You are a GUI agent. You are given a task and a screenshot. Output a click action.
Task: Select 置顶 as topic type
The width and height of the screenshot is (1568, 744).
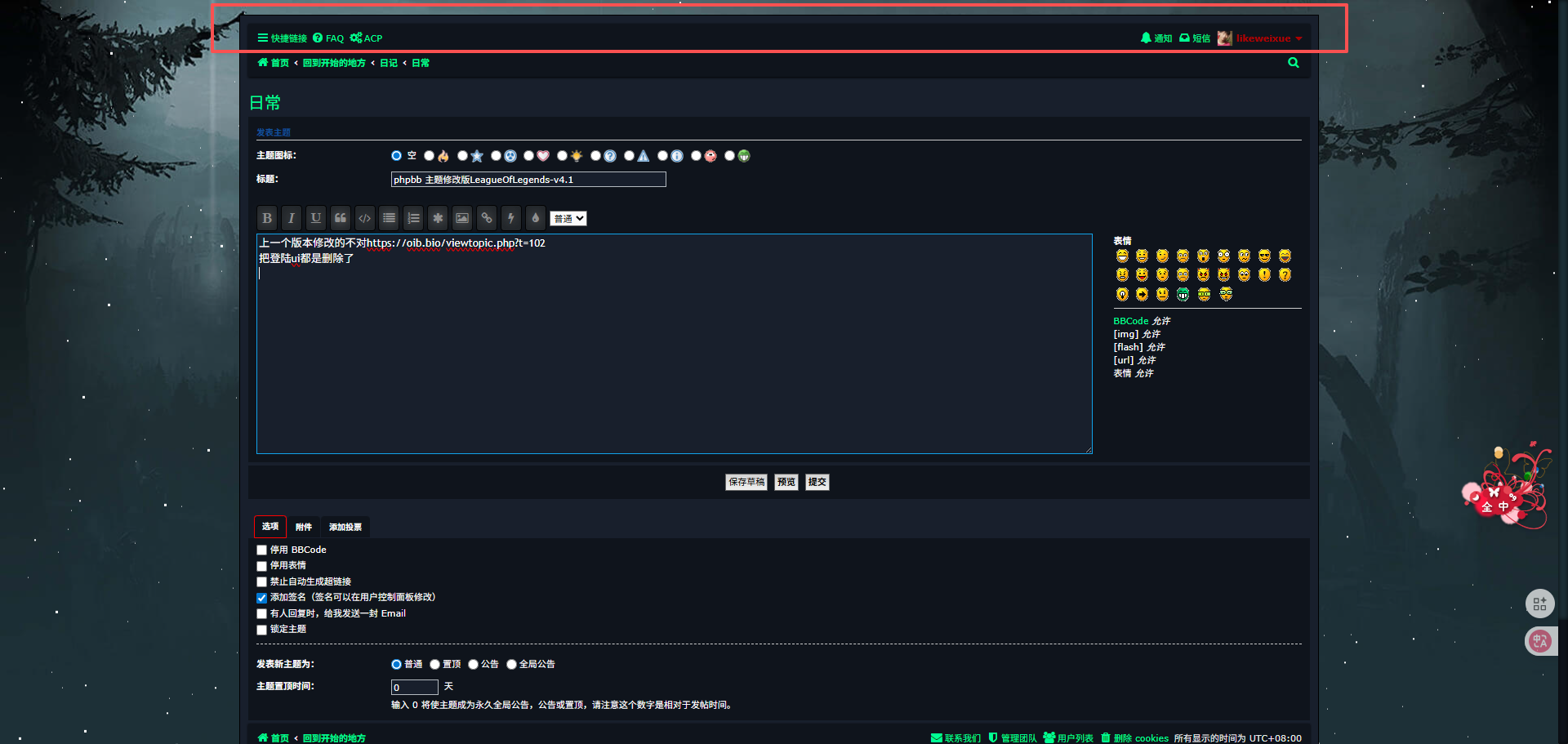click(x=435, y=665)
